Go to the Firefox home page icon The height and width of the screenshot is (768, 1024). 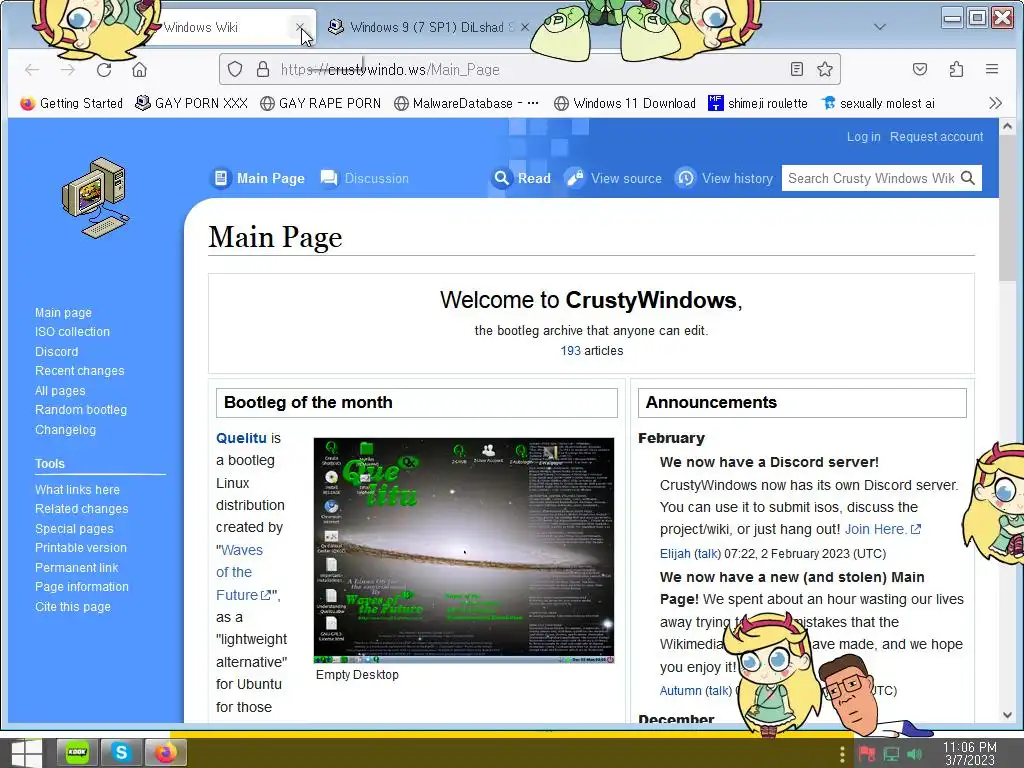(x=139, y=70)
